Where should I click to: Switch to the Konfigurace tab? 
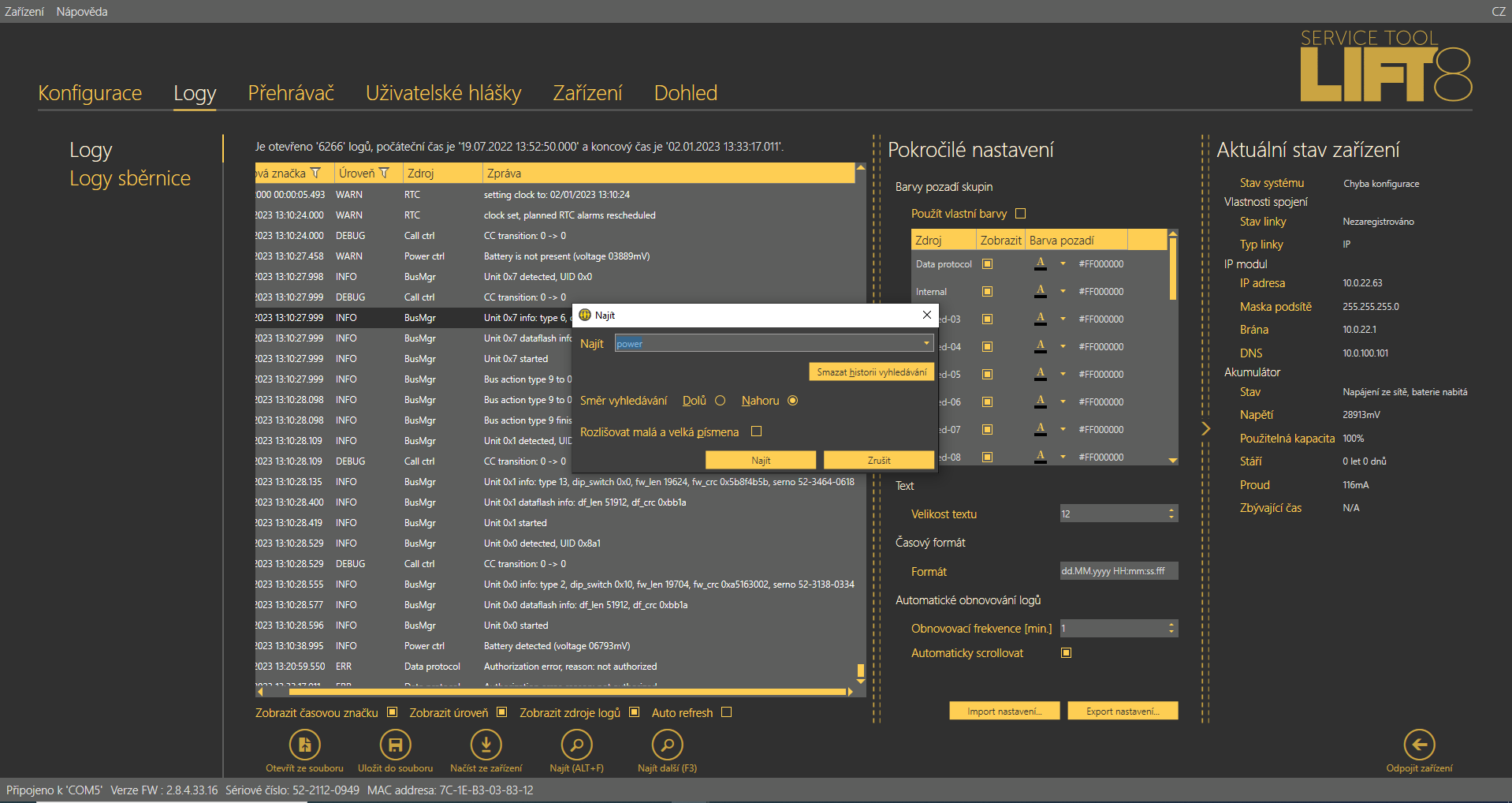90,93
